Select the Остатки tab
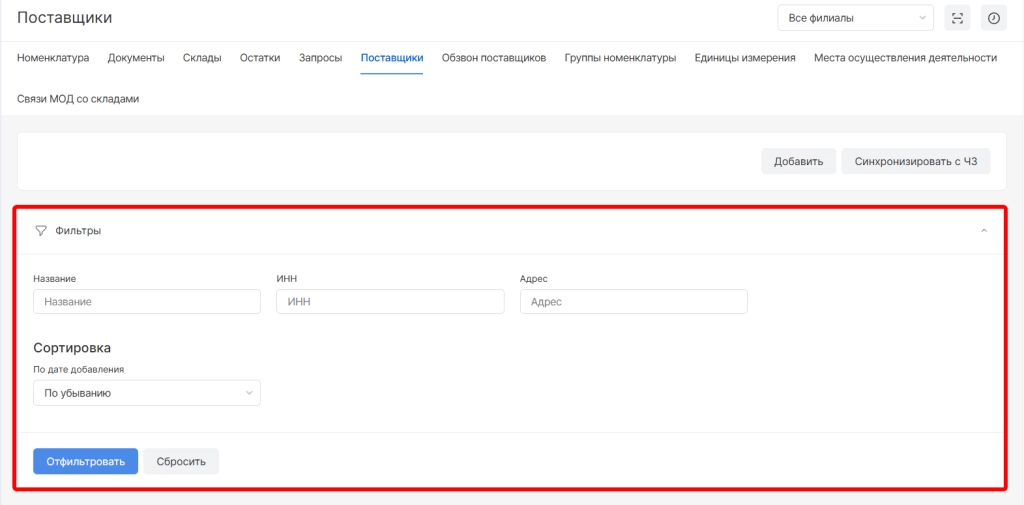The image size is (1024, 505). click(260, 58)
